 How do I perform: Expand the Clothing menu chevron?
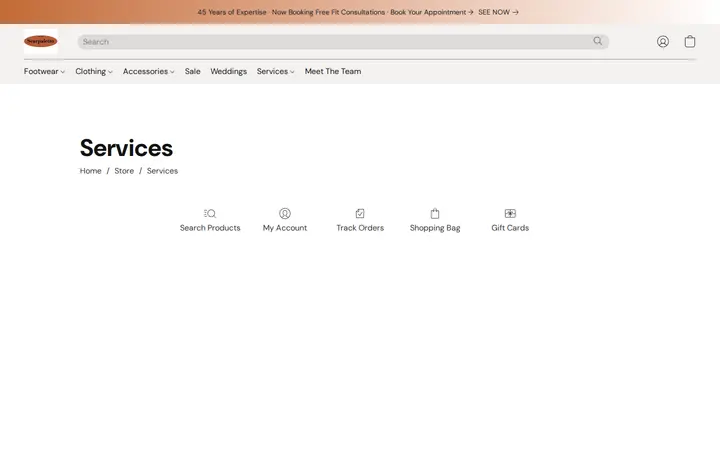click(x=110, y=72)
